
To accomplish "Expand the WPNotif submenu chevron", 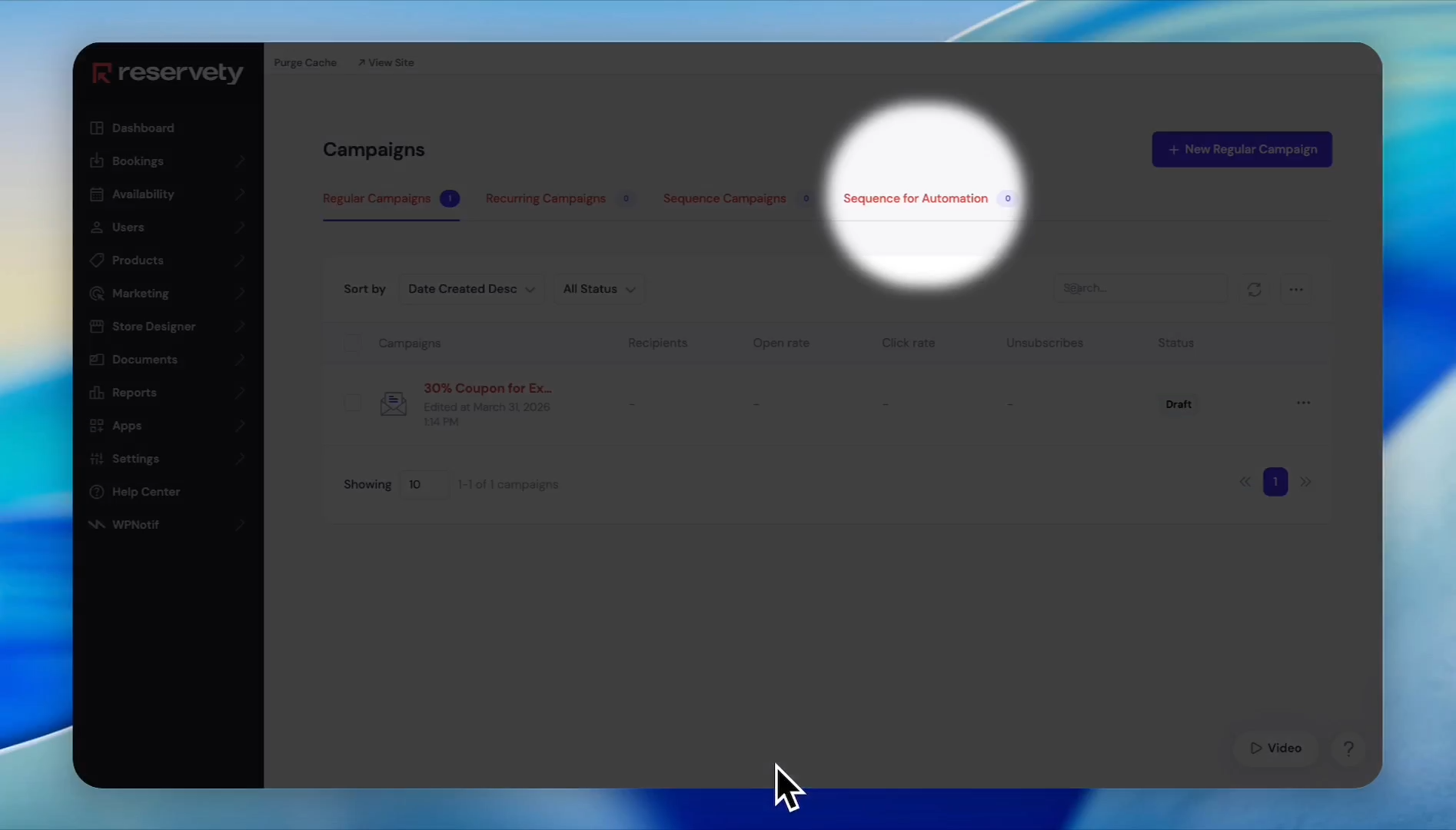I will [x=240, y=524].
